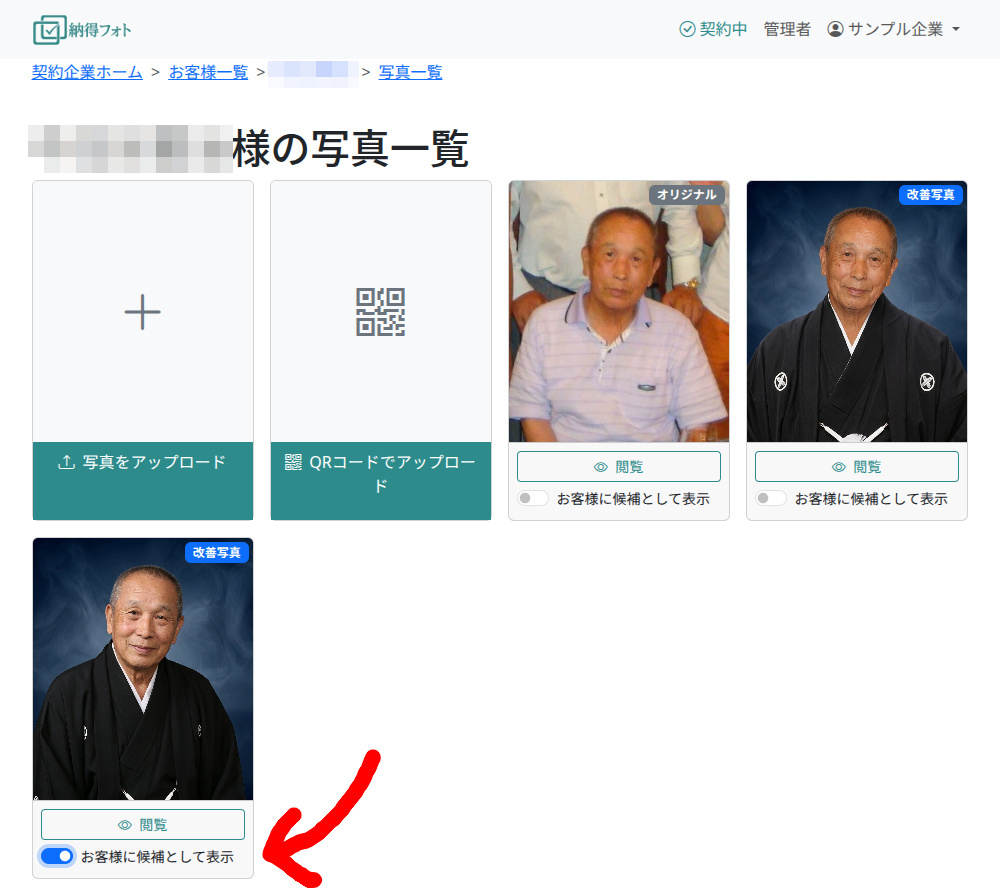Viewport: 1000px width, 893px height.
Task: Click the オリジナル badge label
Action: click(686, 195)
